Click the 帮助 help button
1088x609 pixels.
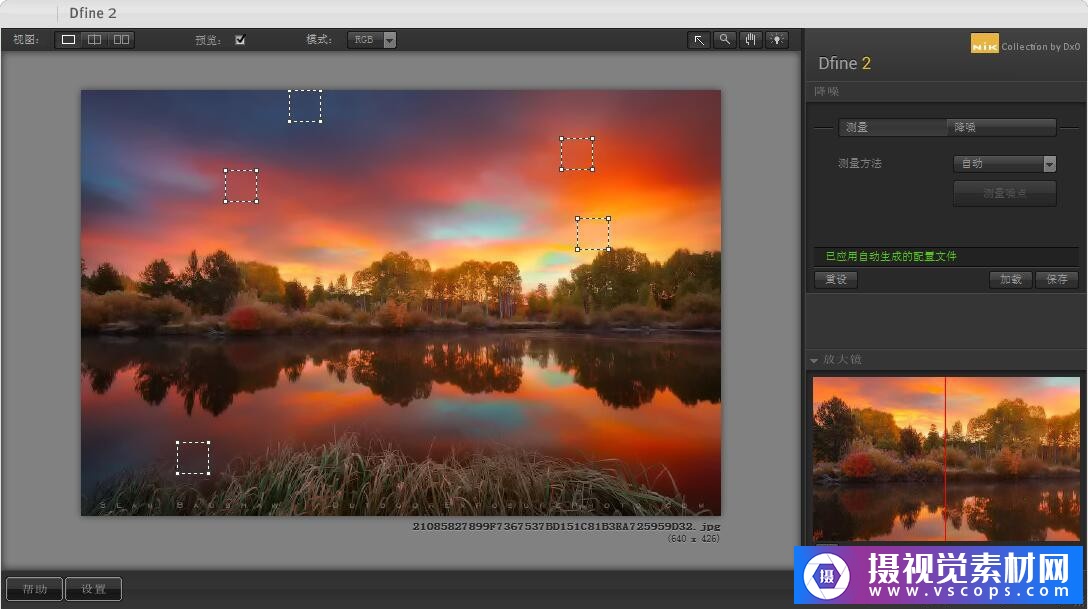[x=35, y=589]
